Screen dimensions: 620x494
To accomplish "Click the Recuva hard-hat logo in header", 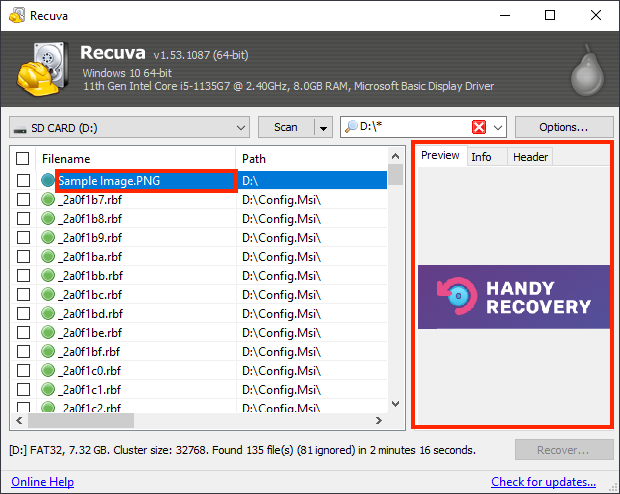I will pyautogui.click(x=41, y=68).
